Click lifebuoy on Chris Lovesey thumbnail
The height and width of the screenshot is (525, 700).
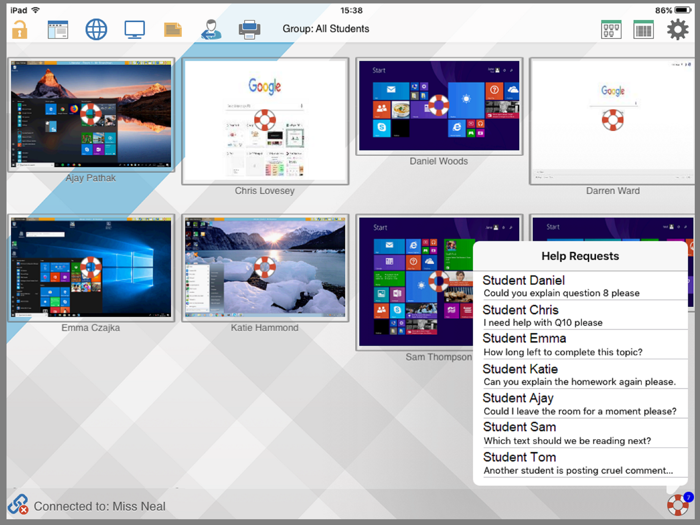[265, 120]
